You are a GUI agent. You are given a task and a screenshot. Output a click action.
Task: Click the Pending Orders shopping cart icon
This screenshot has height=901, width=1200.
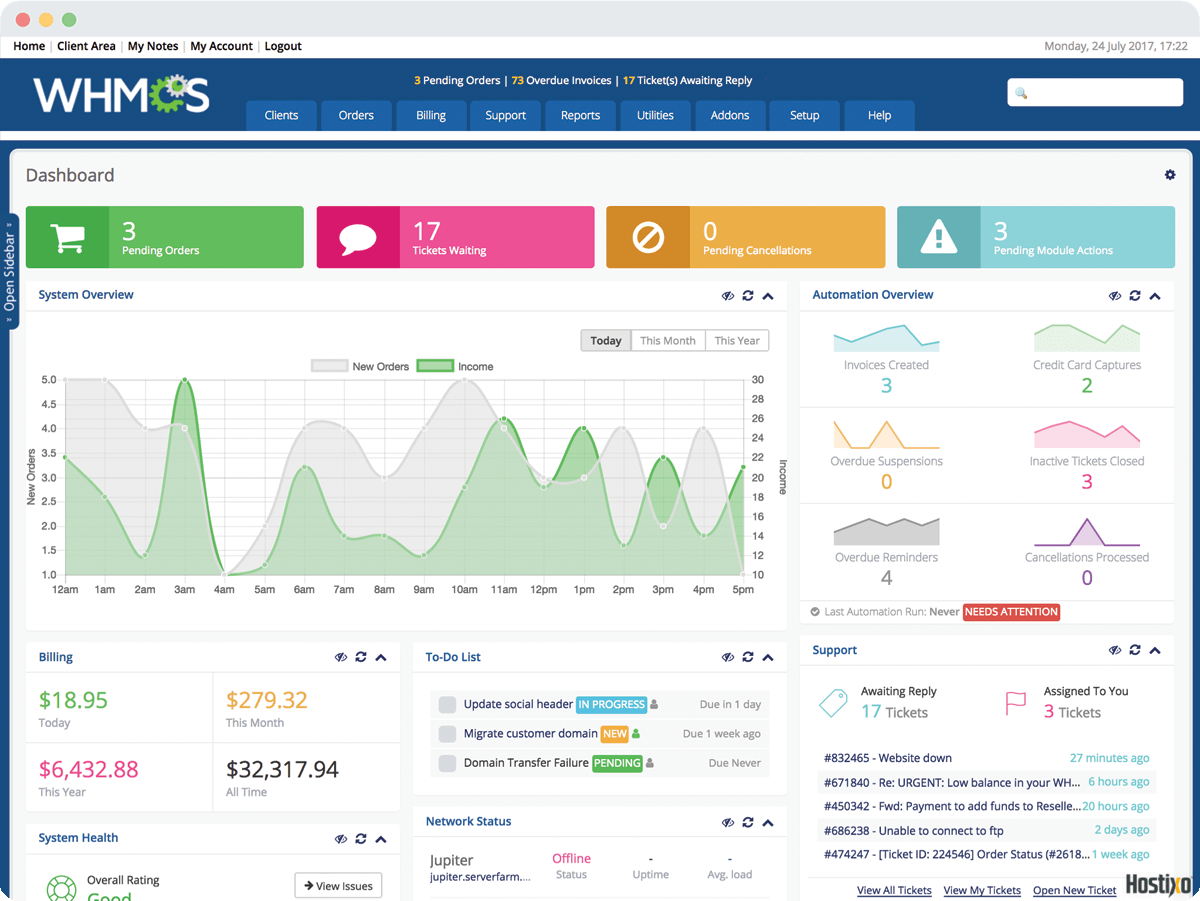click(67, 238)
